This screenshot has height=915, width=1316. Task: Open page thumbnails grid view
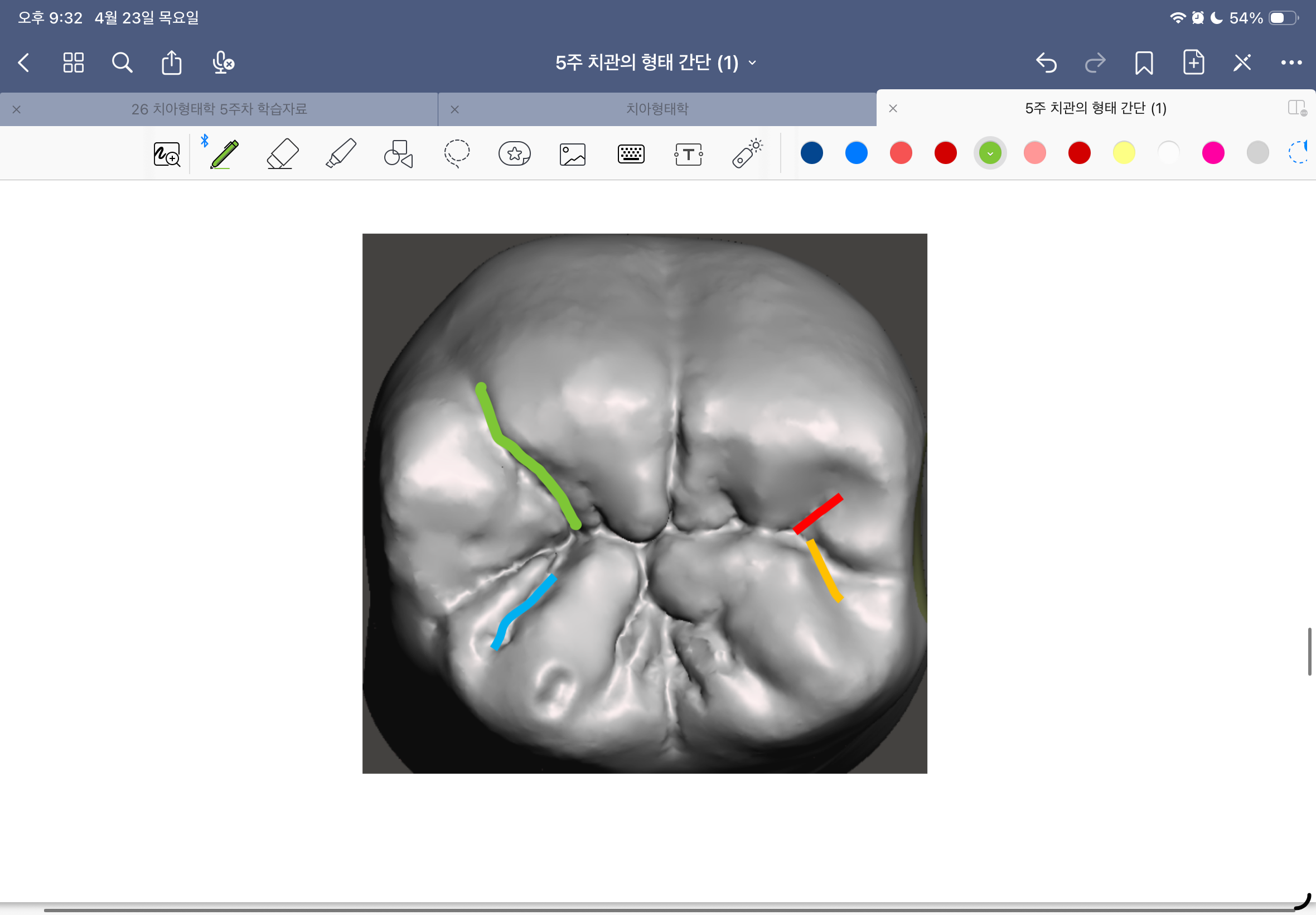74,62
